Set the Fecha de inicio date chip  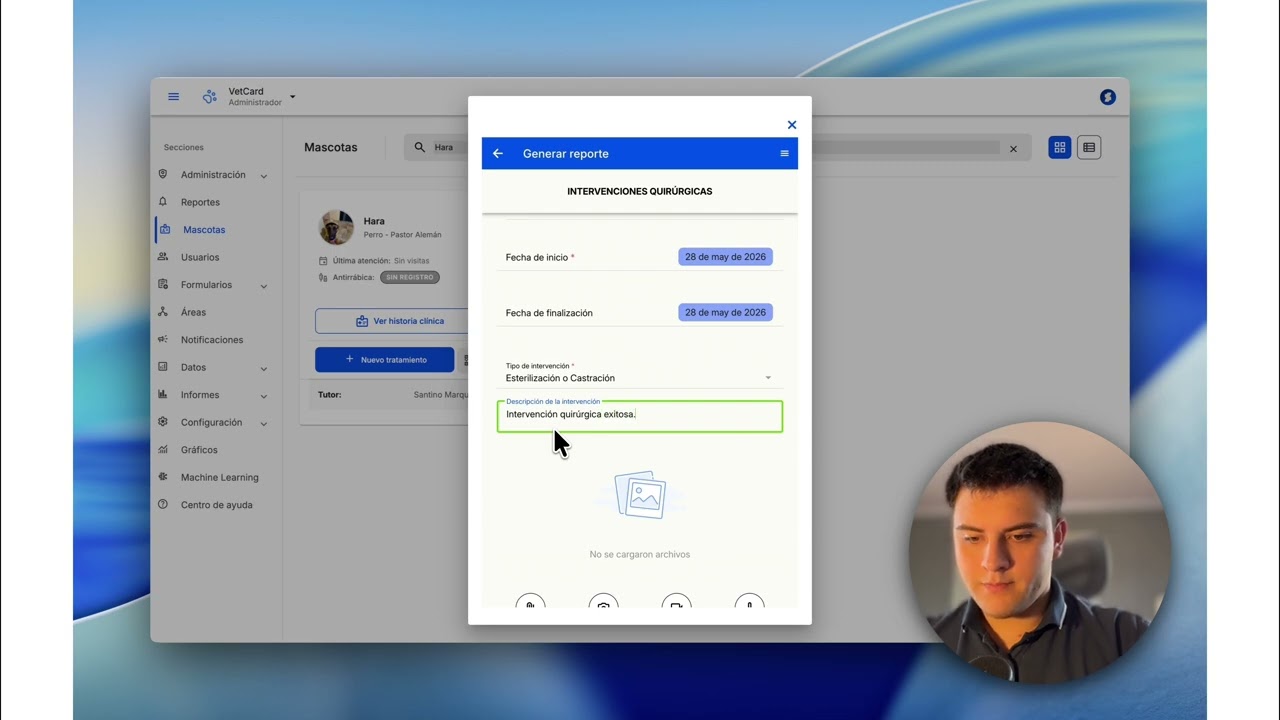pos(725,257)
